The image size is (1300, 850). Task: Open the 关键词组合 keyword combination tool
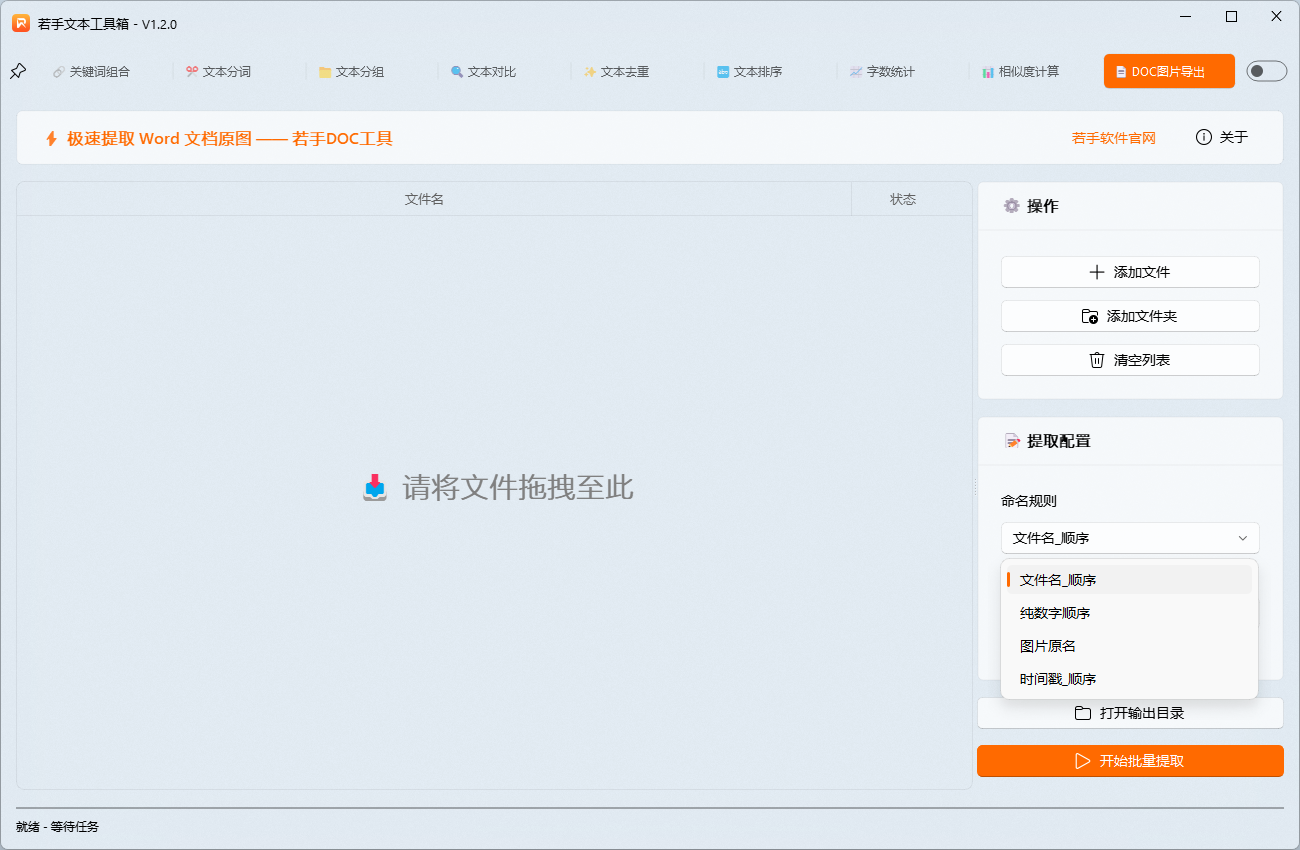[x=91, y=71]
